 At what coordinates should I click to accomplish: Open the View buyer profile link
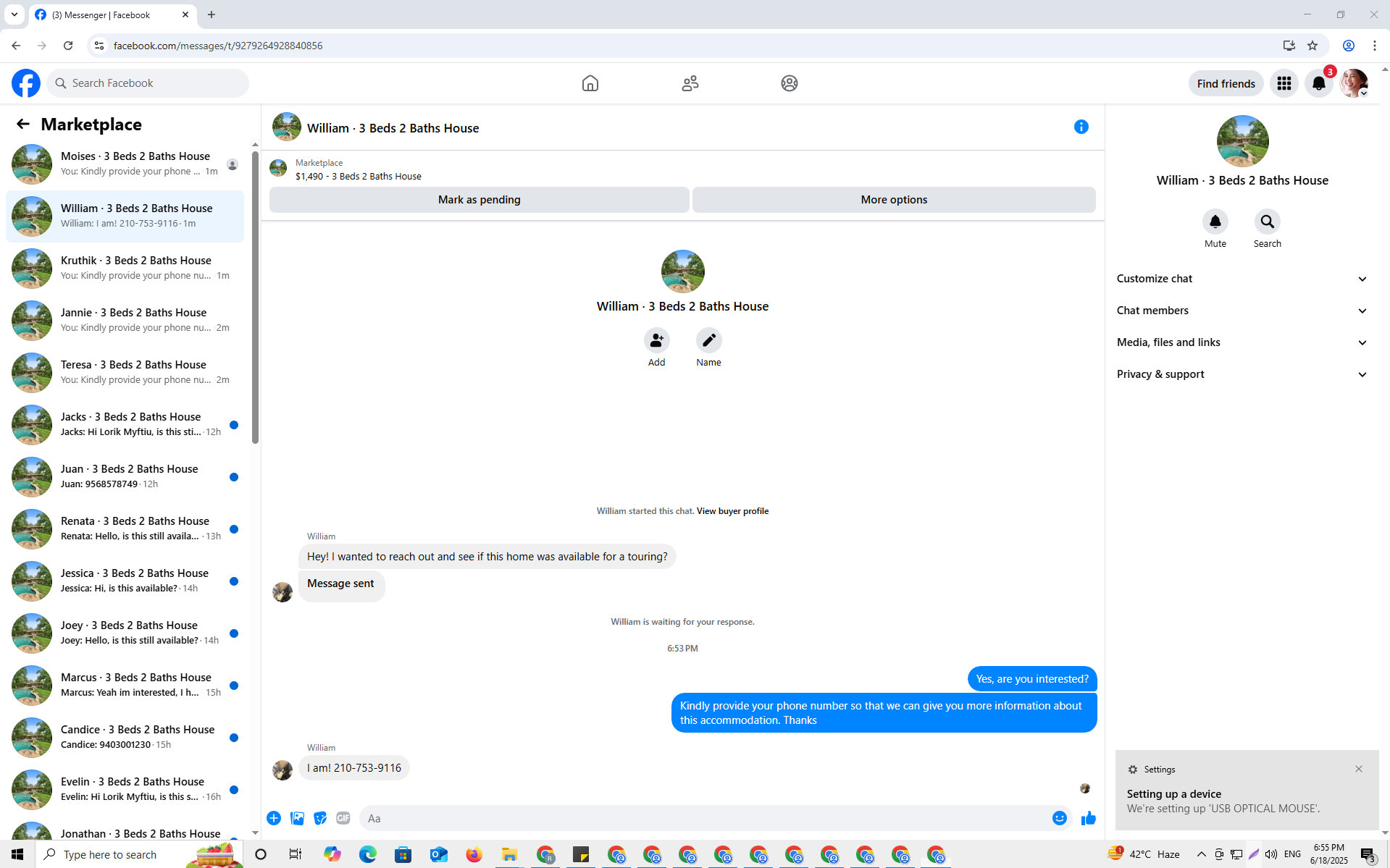coord(732,511)
